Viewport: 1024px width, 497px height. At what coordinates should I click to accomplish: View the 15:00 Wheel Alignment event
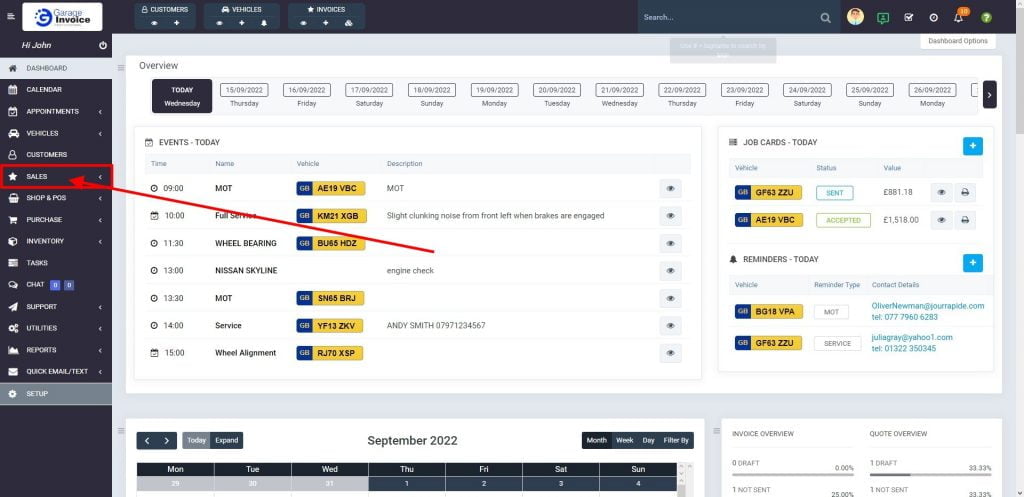pyautogui.click(x=670, y=353)
